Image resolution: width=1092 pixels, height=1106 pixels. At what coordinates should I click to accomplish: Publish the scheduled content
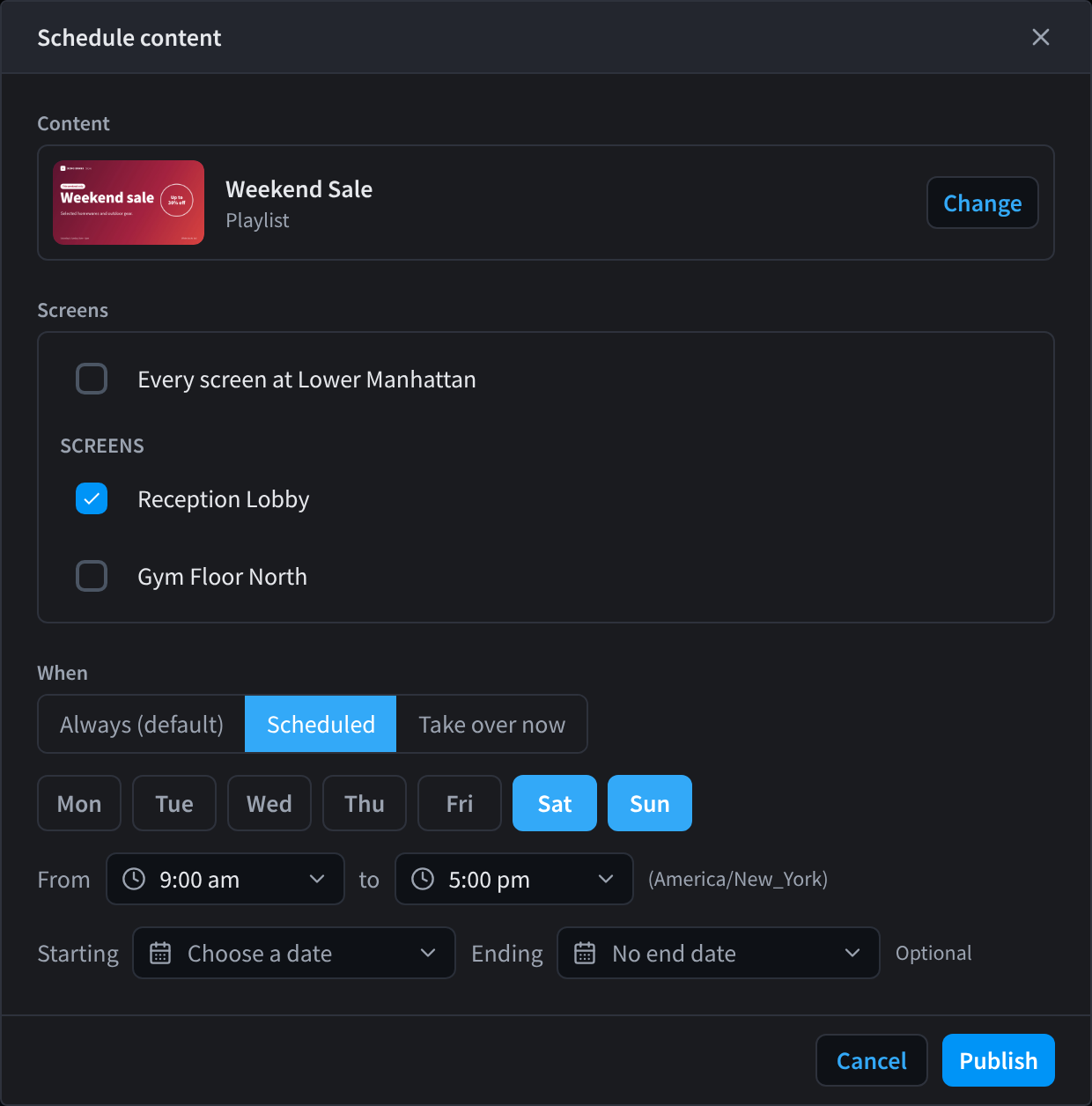click(999, 1060)
